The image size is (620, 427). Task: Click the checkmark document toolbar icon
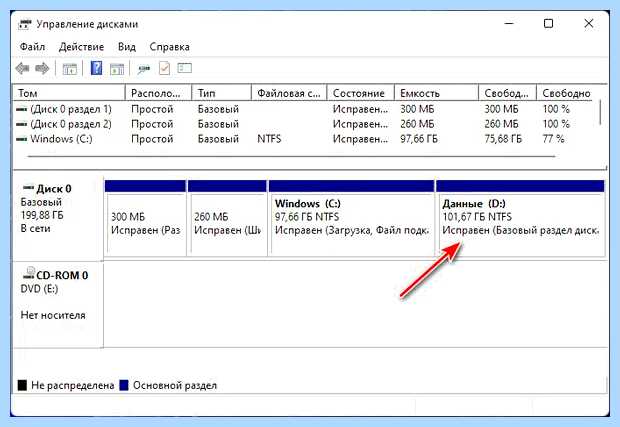coord(164,68)
